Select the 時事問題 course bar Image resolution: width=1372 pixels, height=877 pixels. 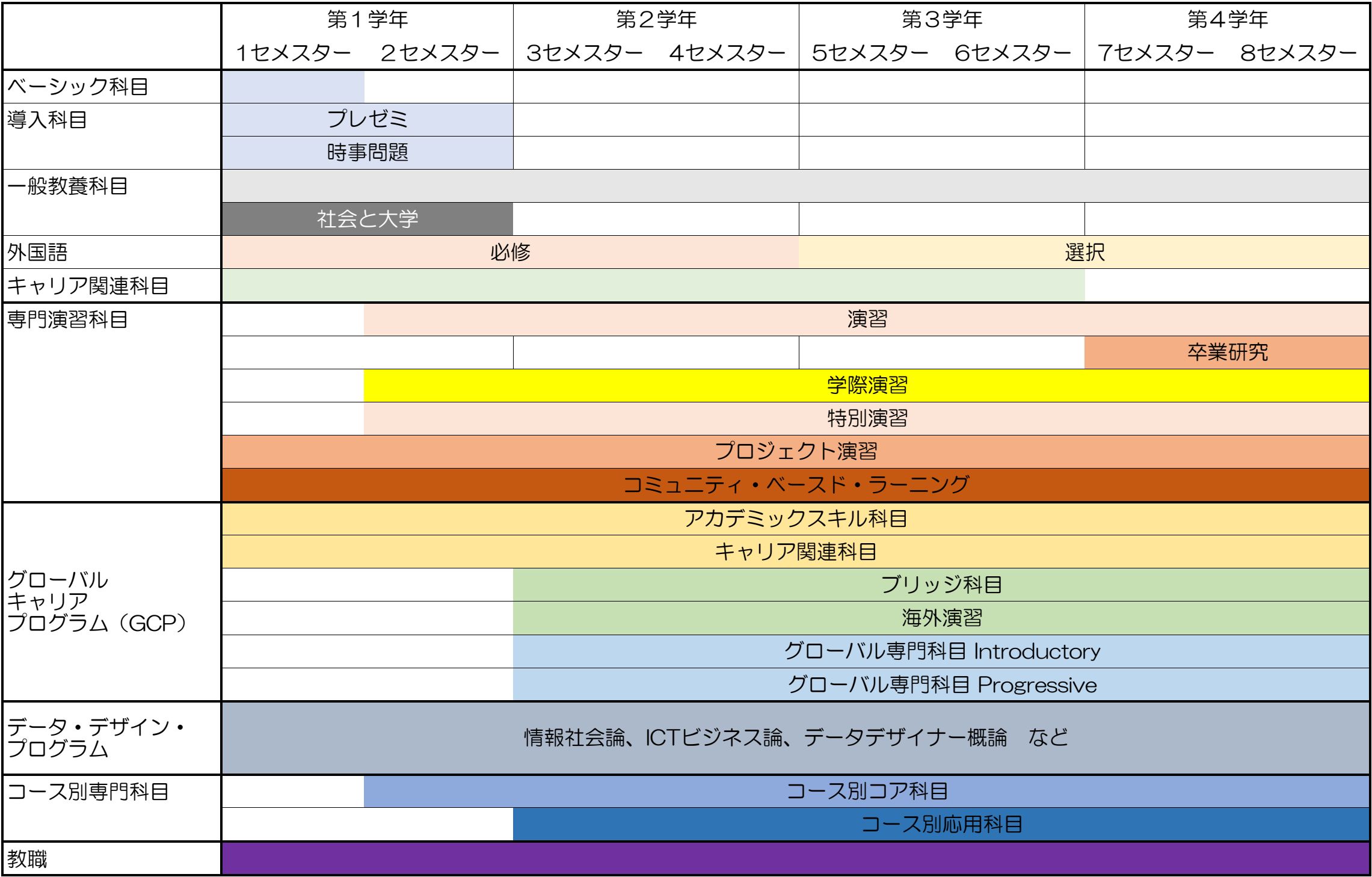[367, 153]
